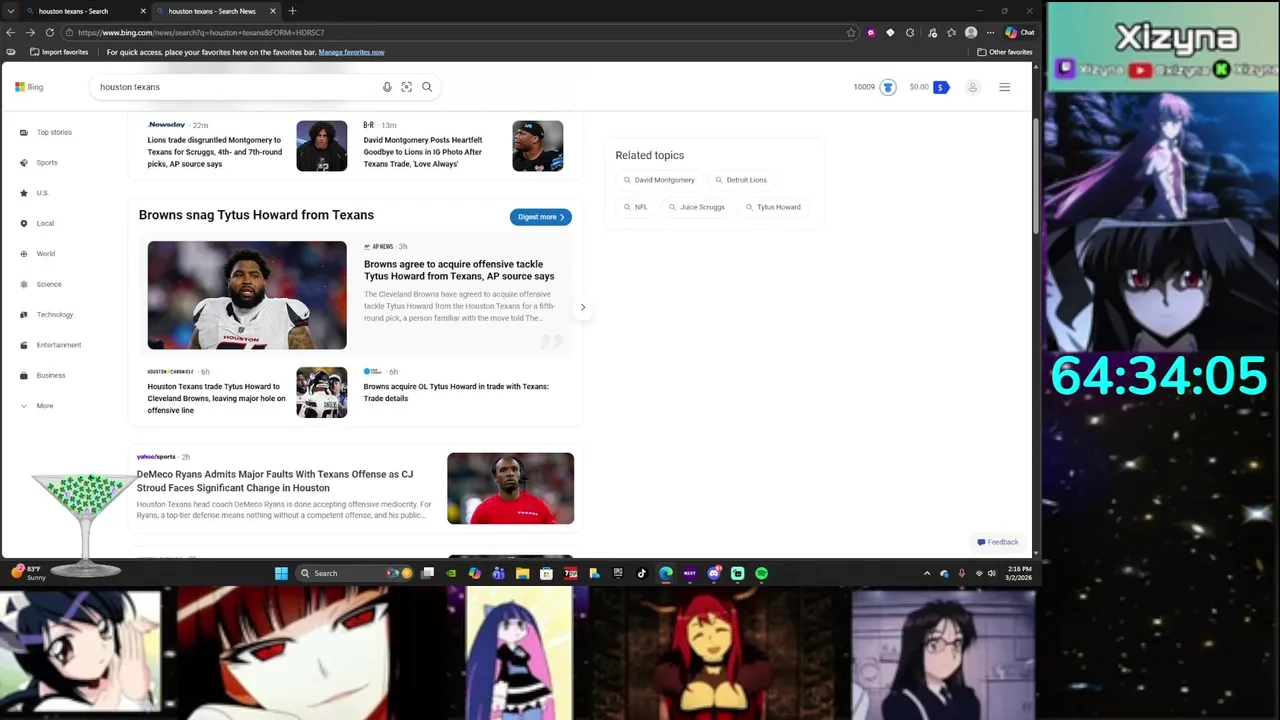Open the volume icon in system tray

click(992, 573)
